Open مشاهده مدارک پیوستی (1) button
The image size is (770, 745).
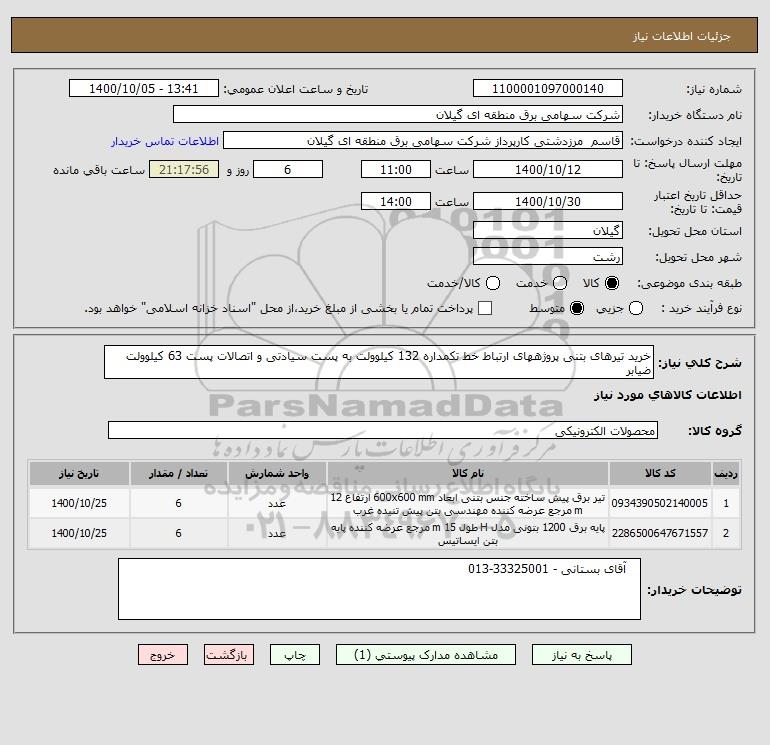pos(426,655)
